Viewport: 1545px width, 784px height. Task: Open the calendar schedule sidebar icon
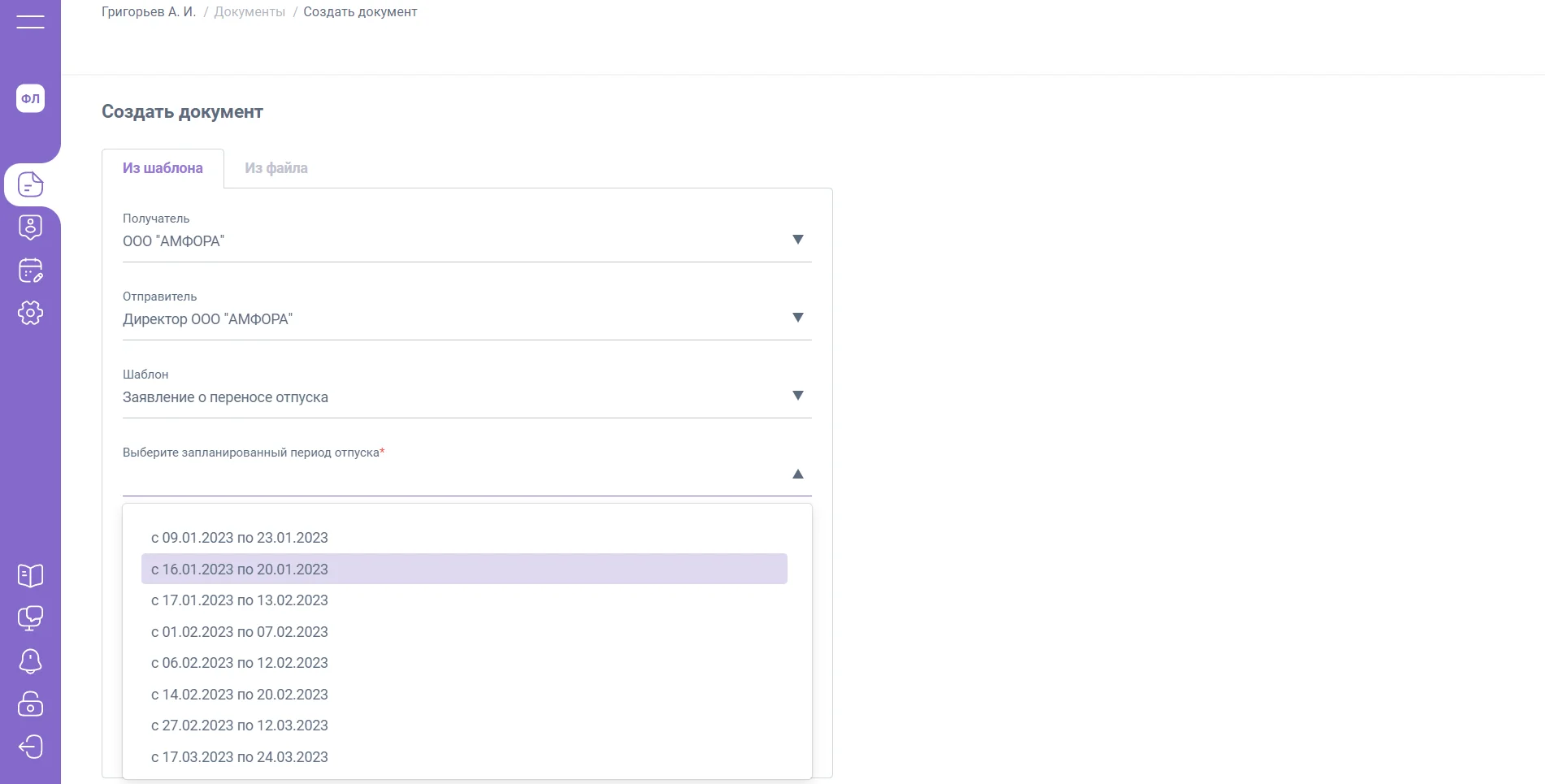30,271
